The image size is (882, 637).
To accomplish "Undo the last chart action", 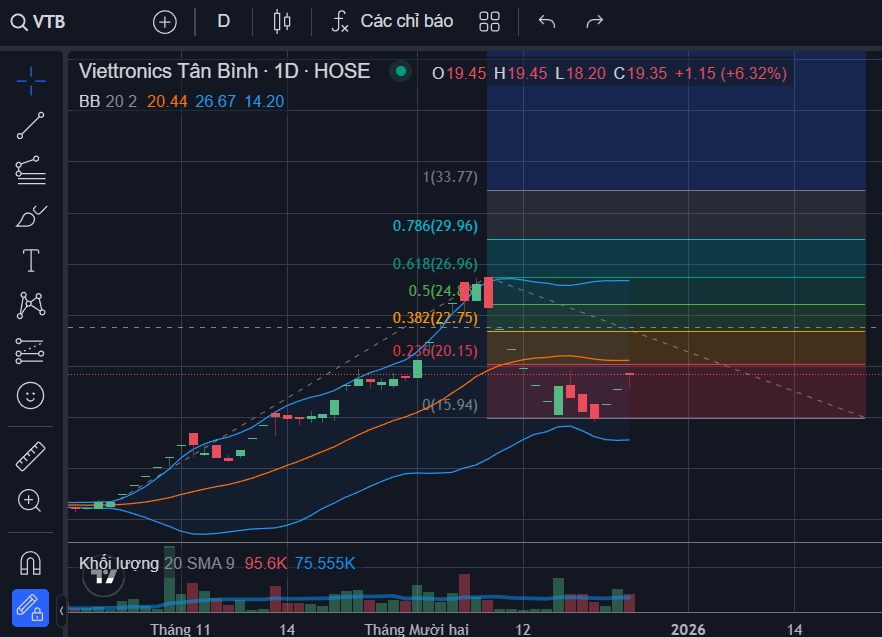I will coord(547,22).
